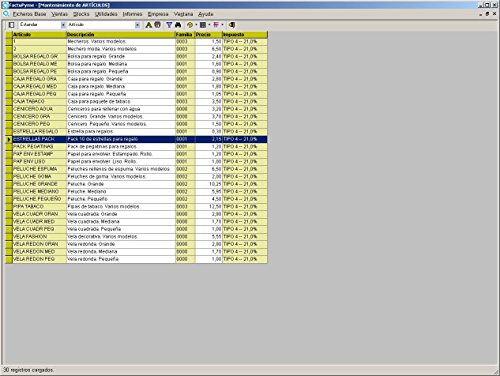Open the Utilidades menu

[x=106, y=14]
